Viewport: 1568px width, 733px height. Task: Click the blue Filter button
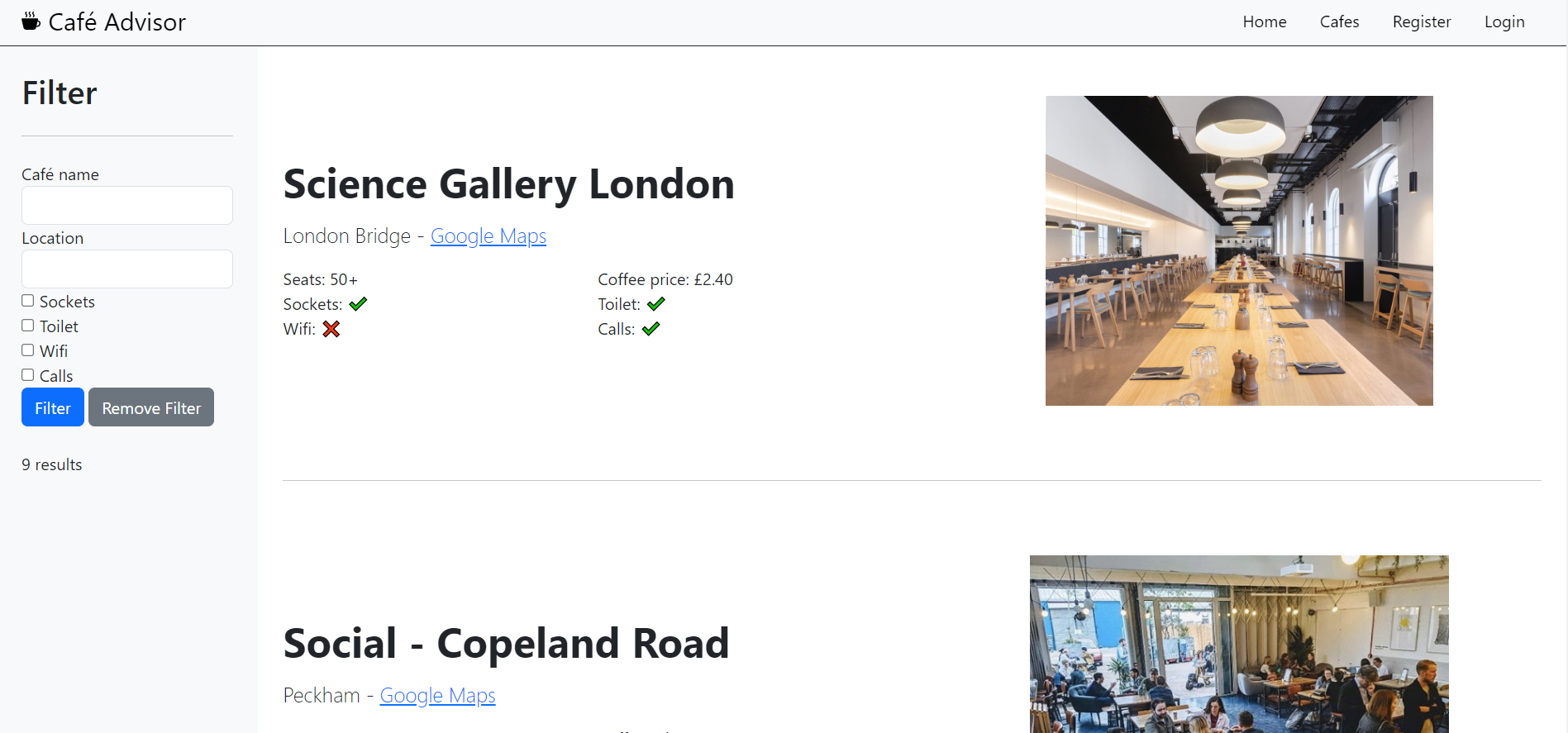pyautogui.click(x=53, y=407)
